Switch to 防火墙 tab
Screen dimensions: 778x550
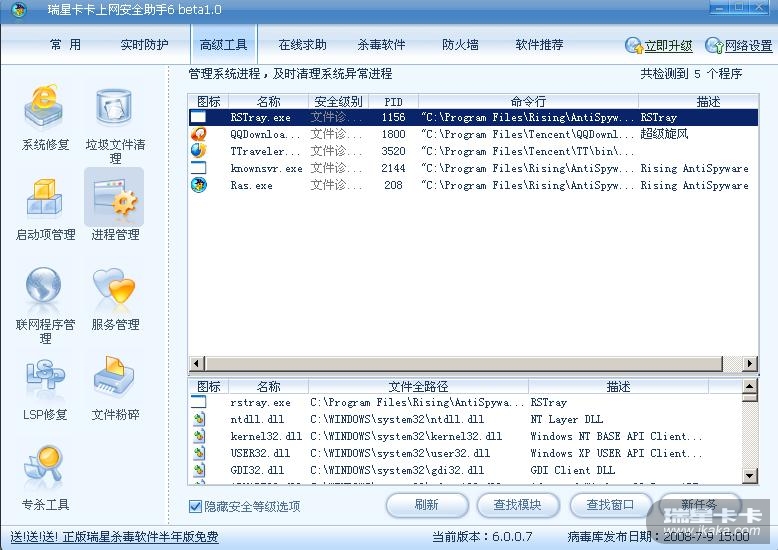click(460, 45)
